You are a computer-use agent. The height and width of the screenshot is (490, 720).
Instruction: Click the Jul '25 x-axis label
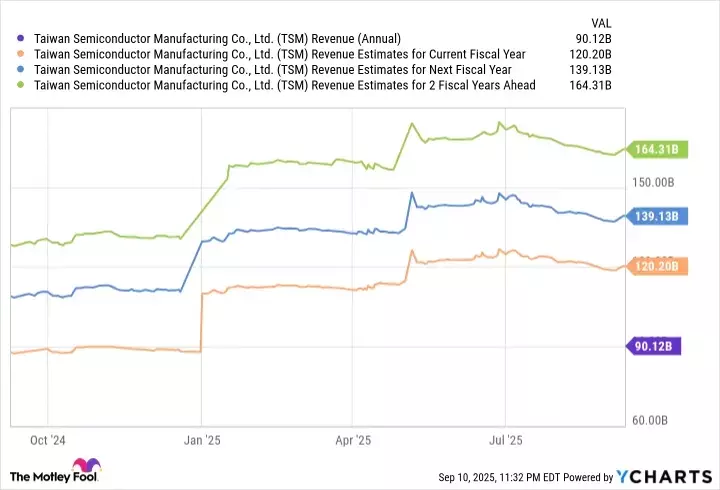pyautogui.click(x=504, y=439)
